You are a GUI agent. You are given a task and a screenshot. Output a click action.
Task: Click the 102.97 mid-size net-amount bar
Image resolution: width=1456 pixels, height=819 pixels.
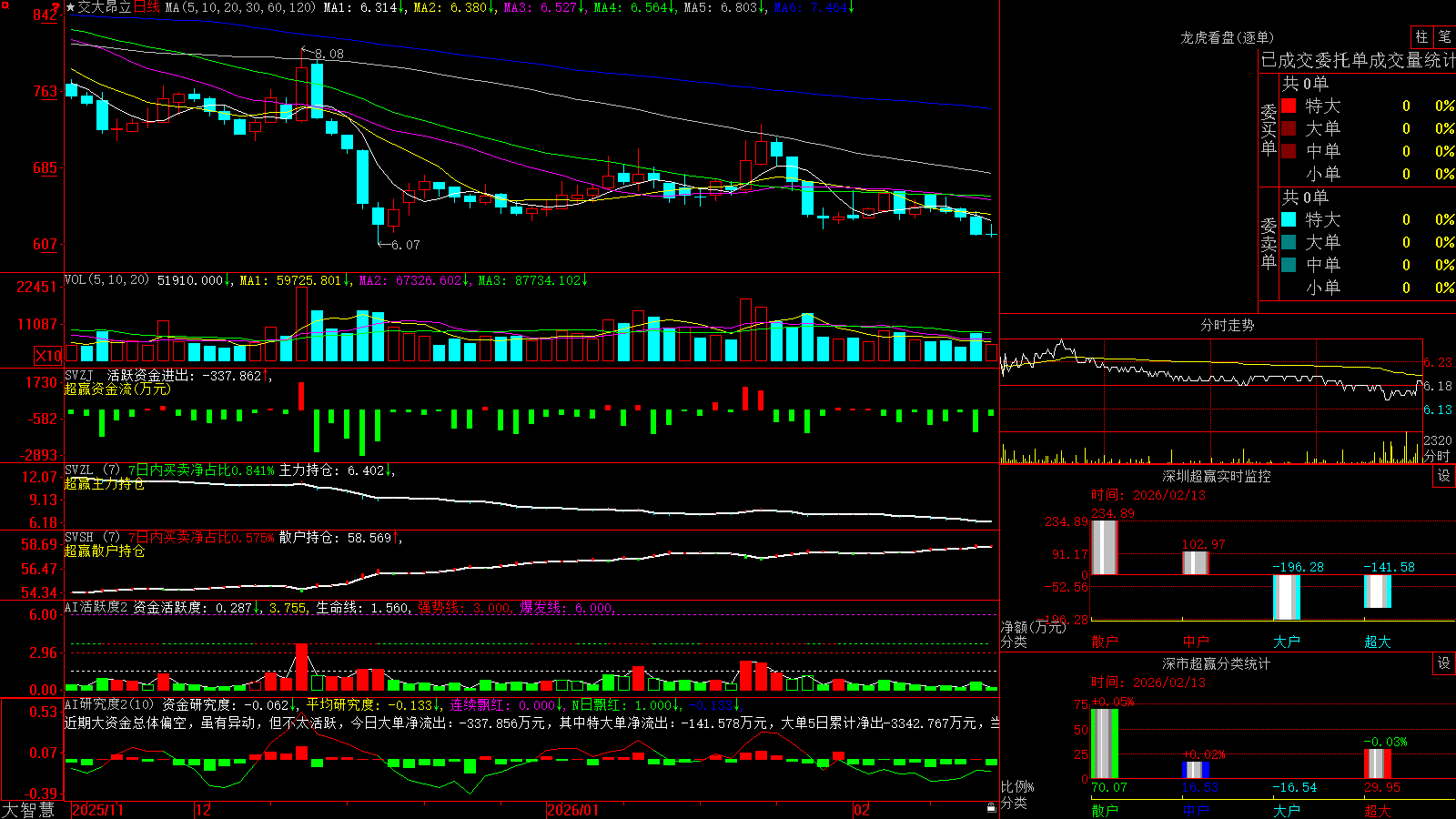click(1196, 562)
